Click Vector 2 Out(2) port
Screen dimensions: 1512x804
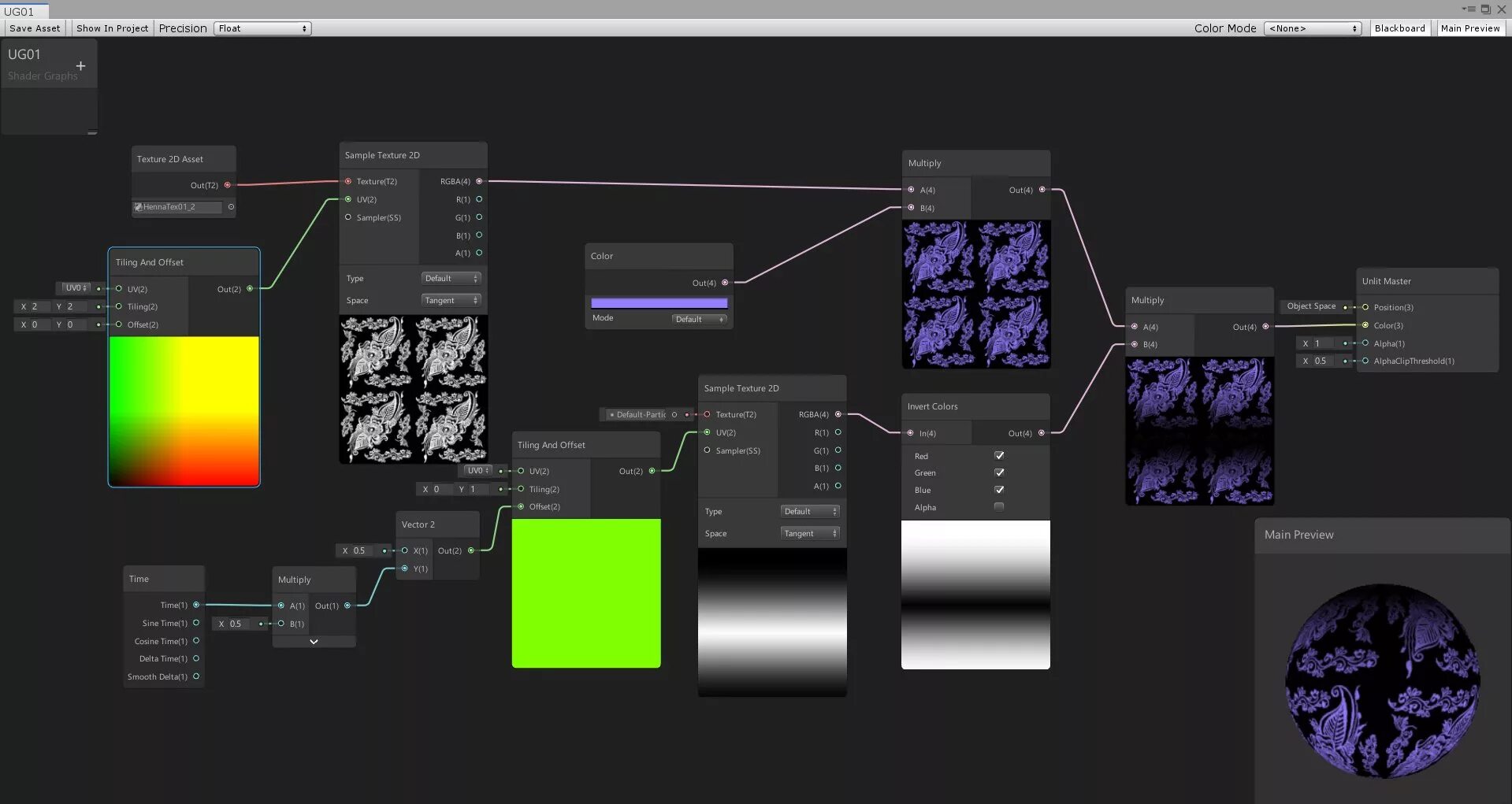tap(471, 550)
